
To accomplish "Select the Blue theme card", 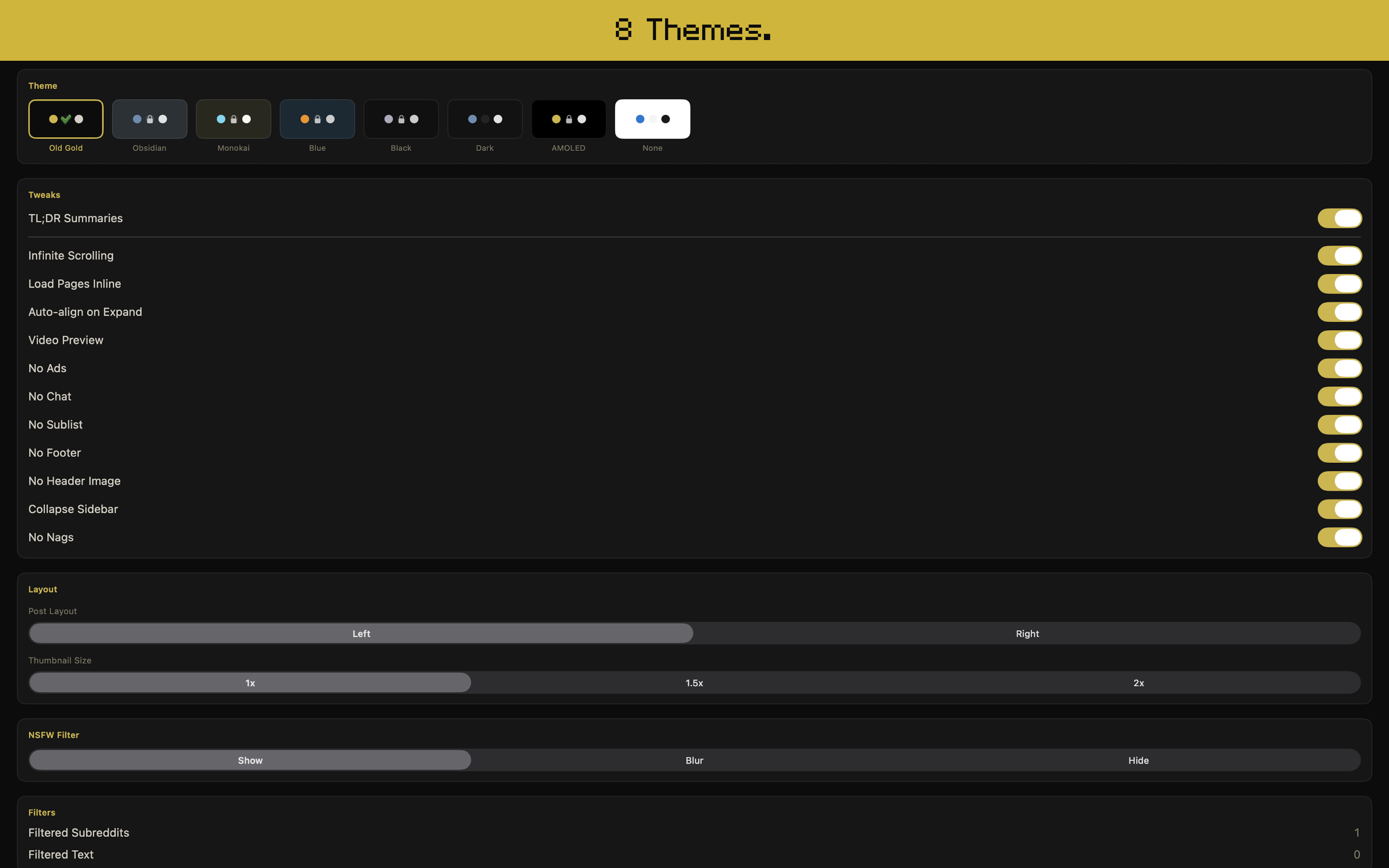I will click(317, 119).
